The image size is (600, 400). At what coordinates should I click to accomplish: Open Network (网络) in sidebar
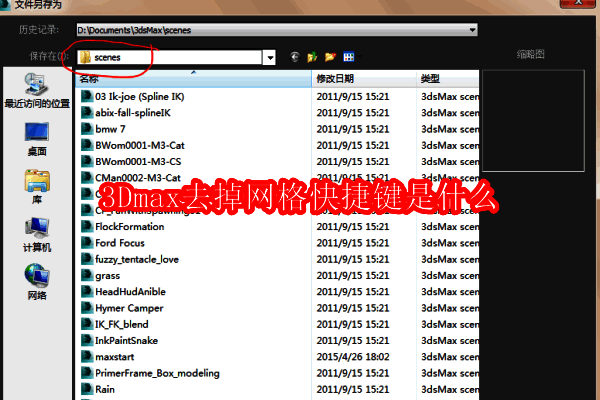(37, 281)
